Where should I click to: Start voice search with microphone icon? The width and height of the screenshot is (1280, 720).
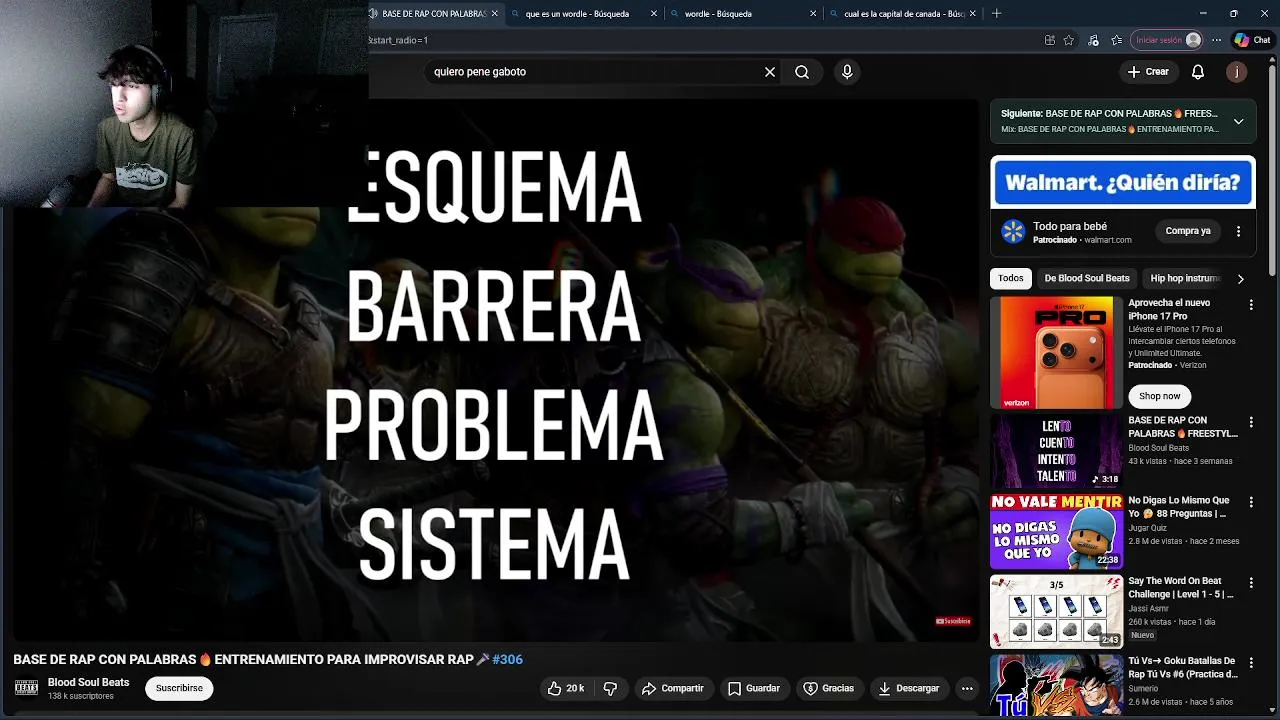[x=847, y=72]
